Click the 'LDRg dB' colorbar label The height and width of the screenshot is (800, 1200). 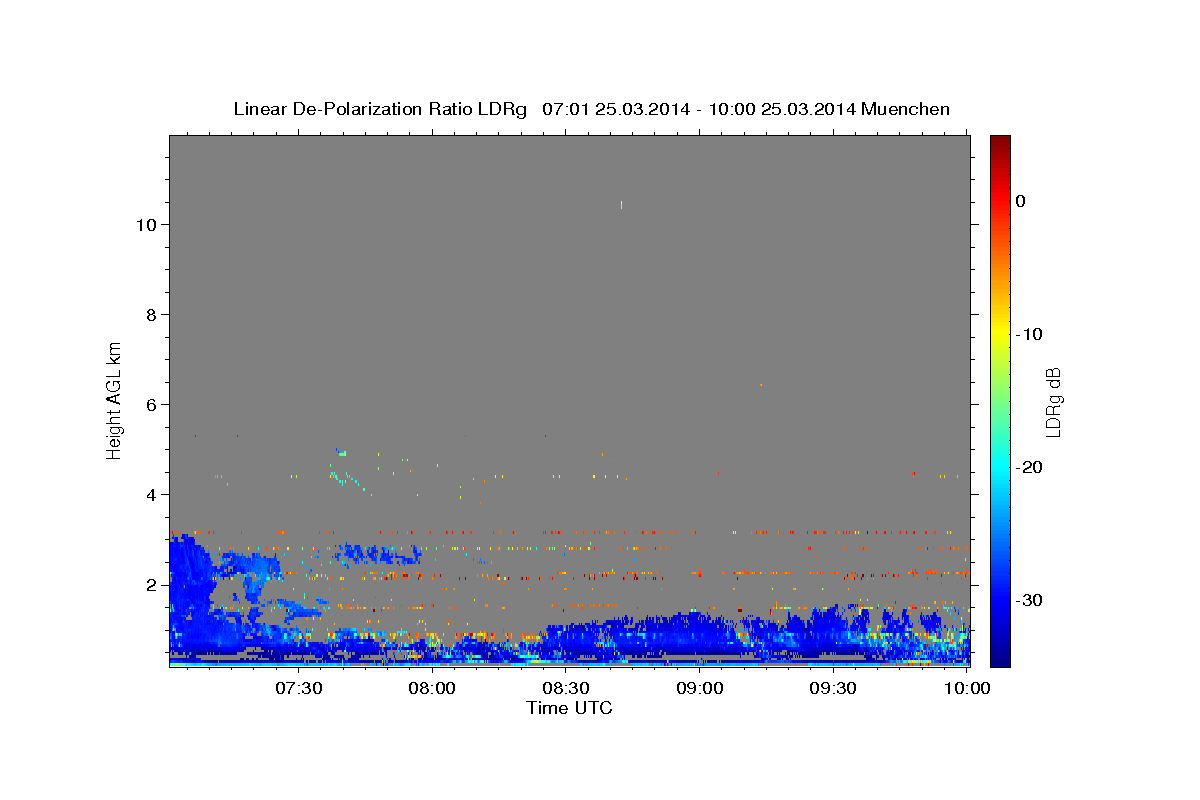(x=1052, y=402)
